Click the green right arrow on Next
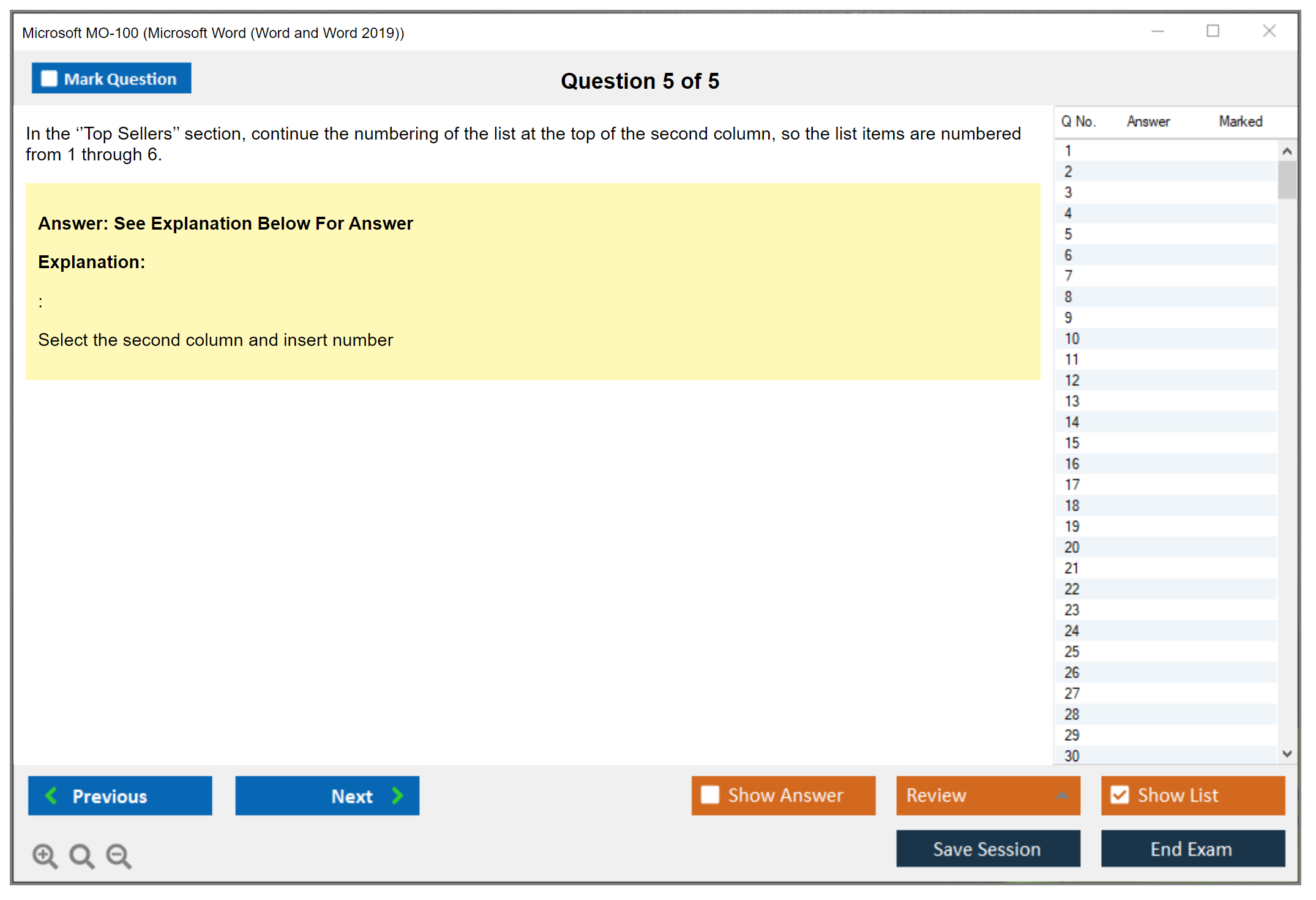Viewport: 1316px width, 900px height. point(397,795)
